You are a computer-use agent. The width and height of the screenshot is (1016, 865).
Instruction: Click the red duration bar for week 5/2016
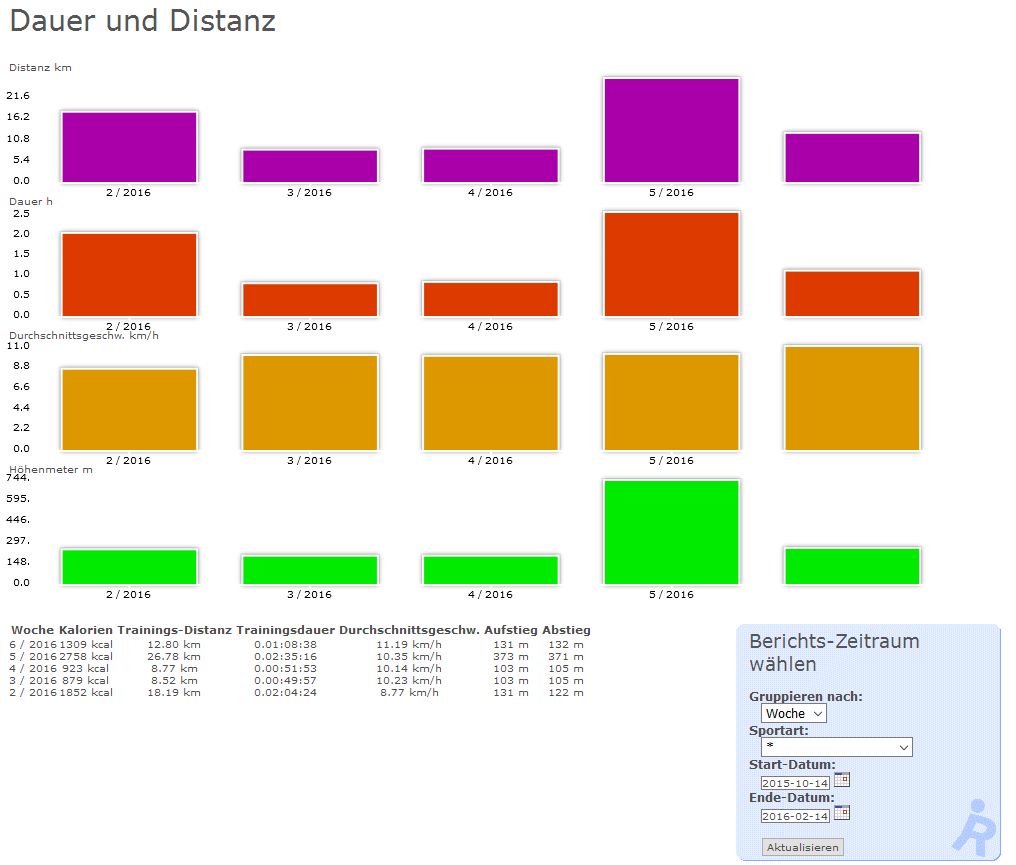click(x=671, y=264)
